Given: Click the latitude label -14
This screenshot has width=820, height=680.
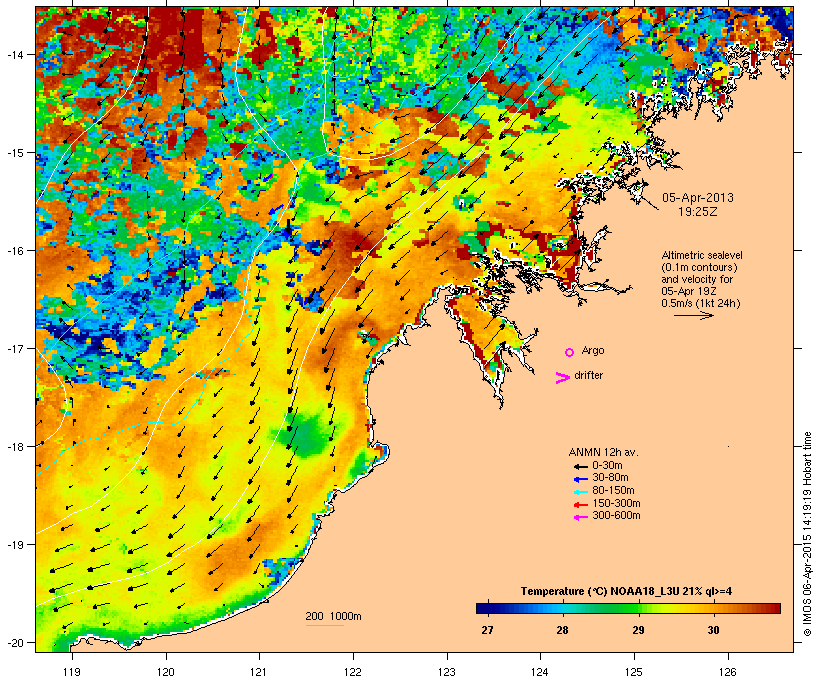Looking at the screenshot, I should click(14, 55).
